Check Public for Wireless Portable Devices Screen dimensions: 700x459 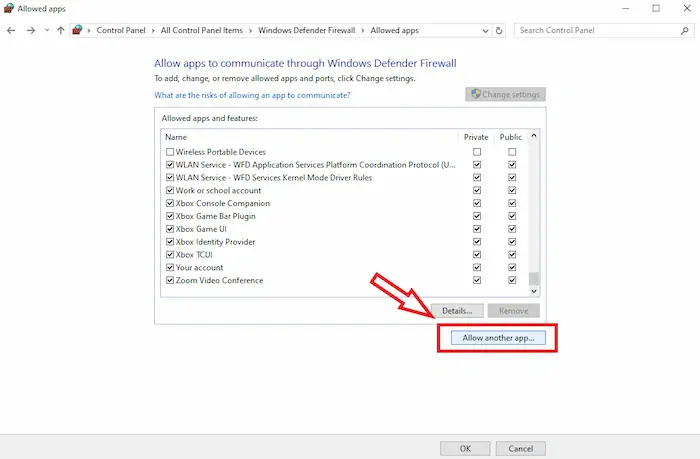point(512,152)
